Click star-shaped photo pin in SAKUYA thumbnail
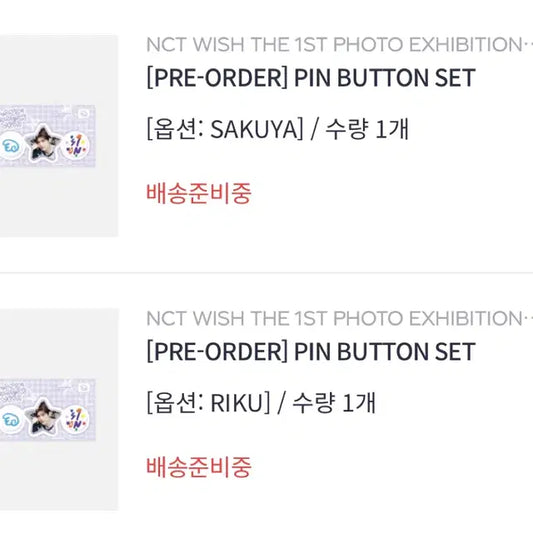 [x=43, y=143]
